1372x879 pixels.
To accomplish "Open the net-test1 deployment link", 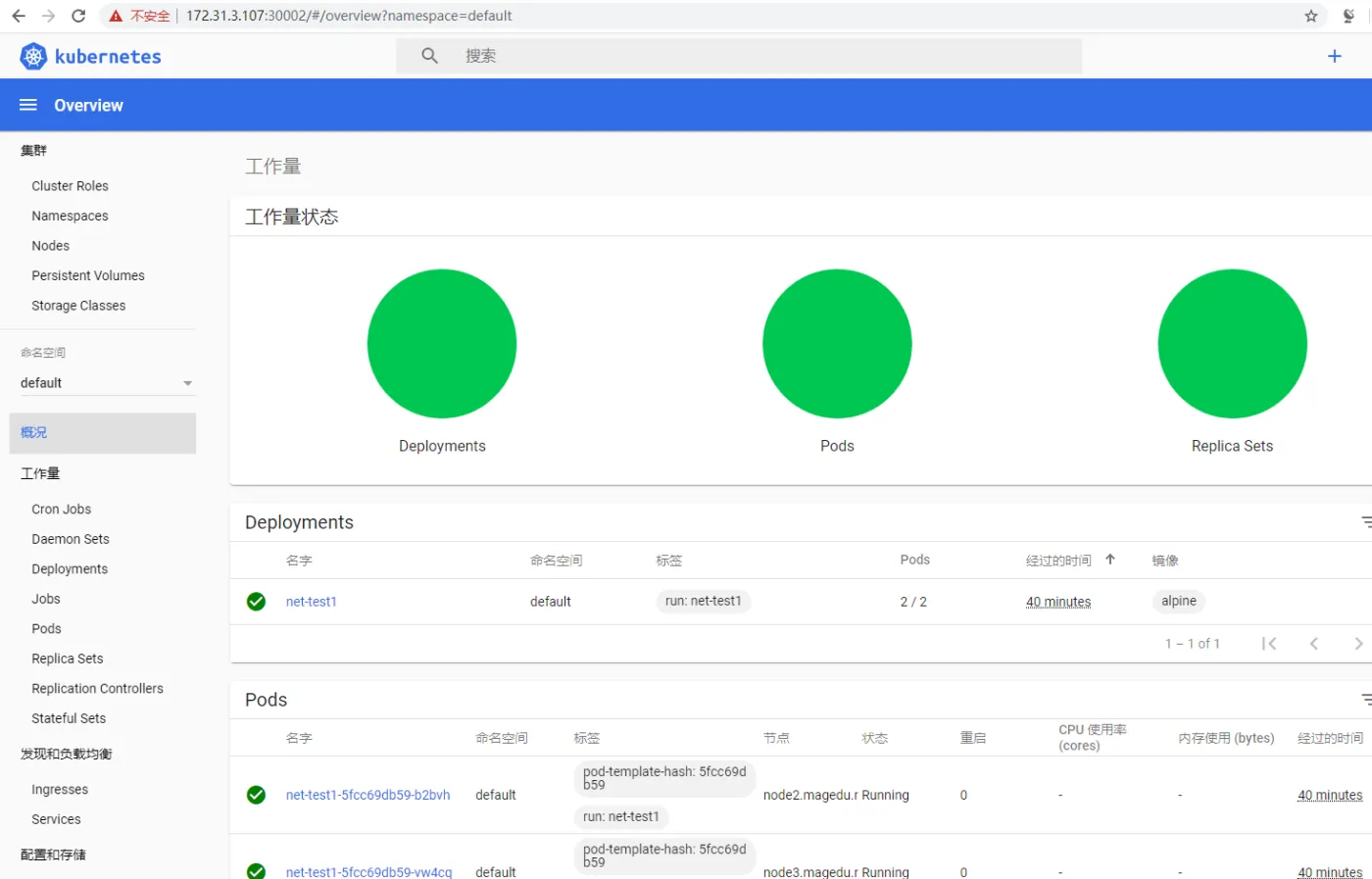I will pos(312,602).
